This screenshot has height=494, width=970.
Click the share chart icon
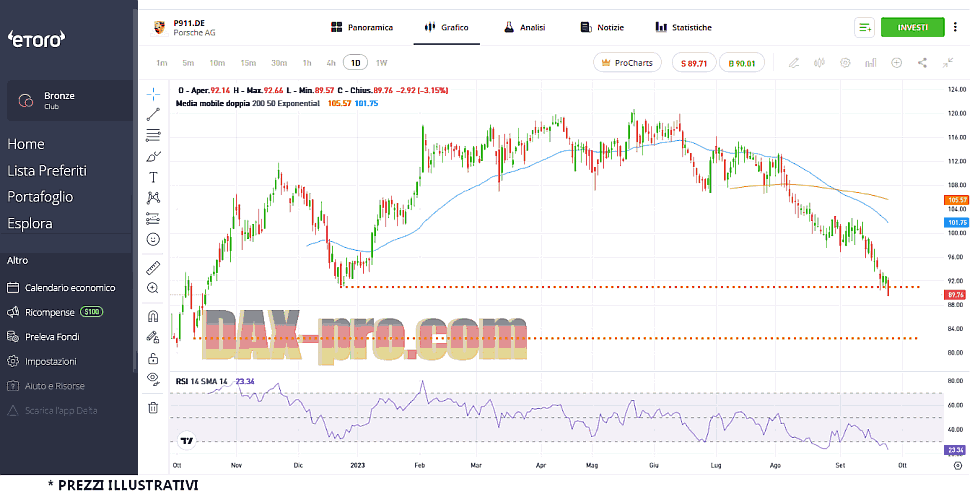[x=922, y=62]
